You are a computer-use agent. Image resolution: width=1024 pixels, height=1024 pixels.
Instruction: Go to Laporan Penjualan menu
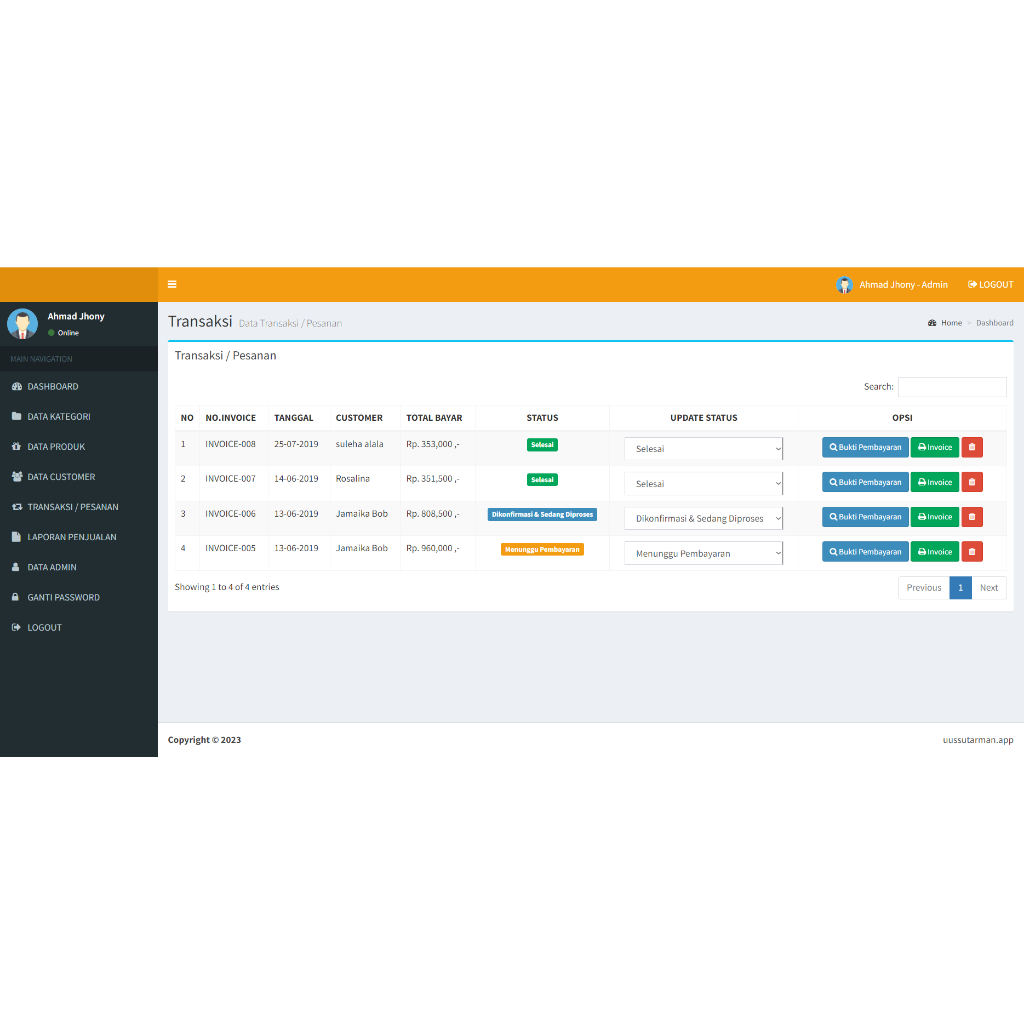tap(71, 537)
